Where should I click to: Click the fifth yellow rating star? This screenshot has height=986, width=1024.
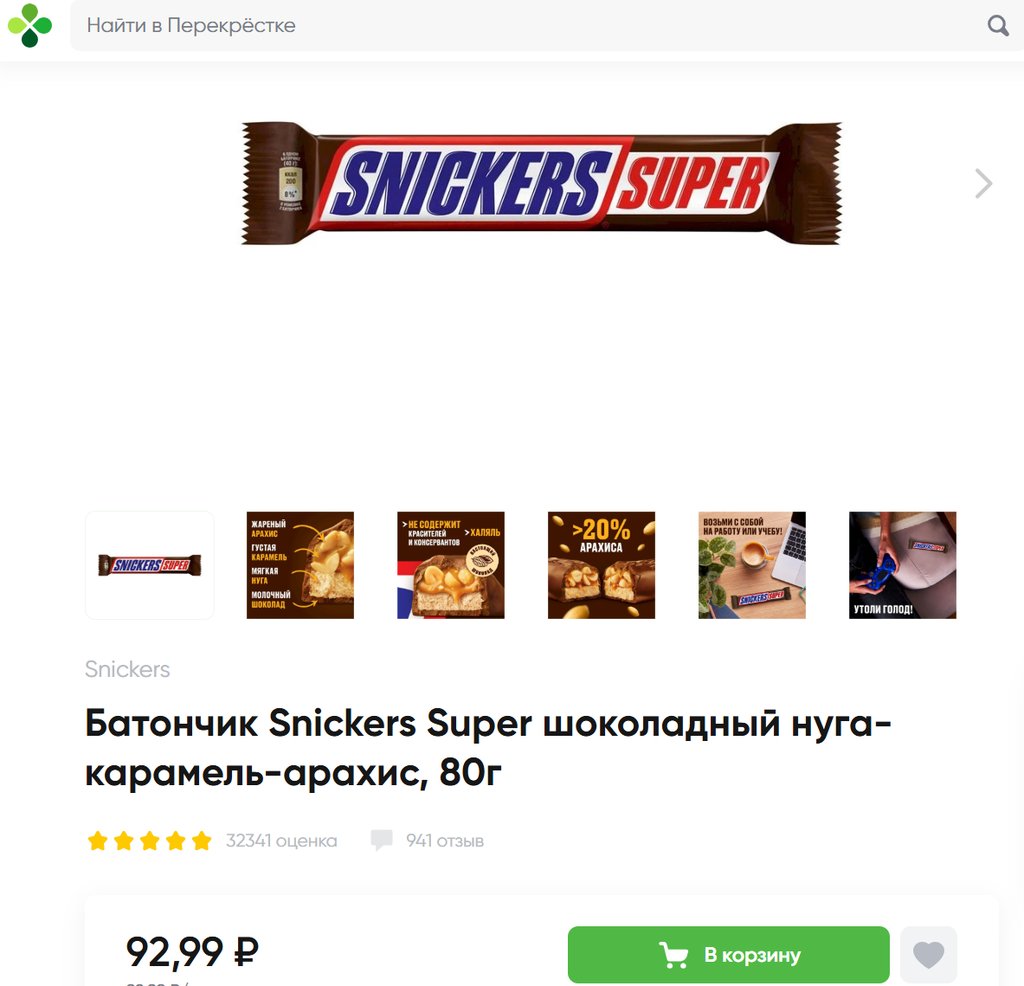(202, 840)
